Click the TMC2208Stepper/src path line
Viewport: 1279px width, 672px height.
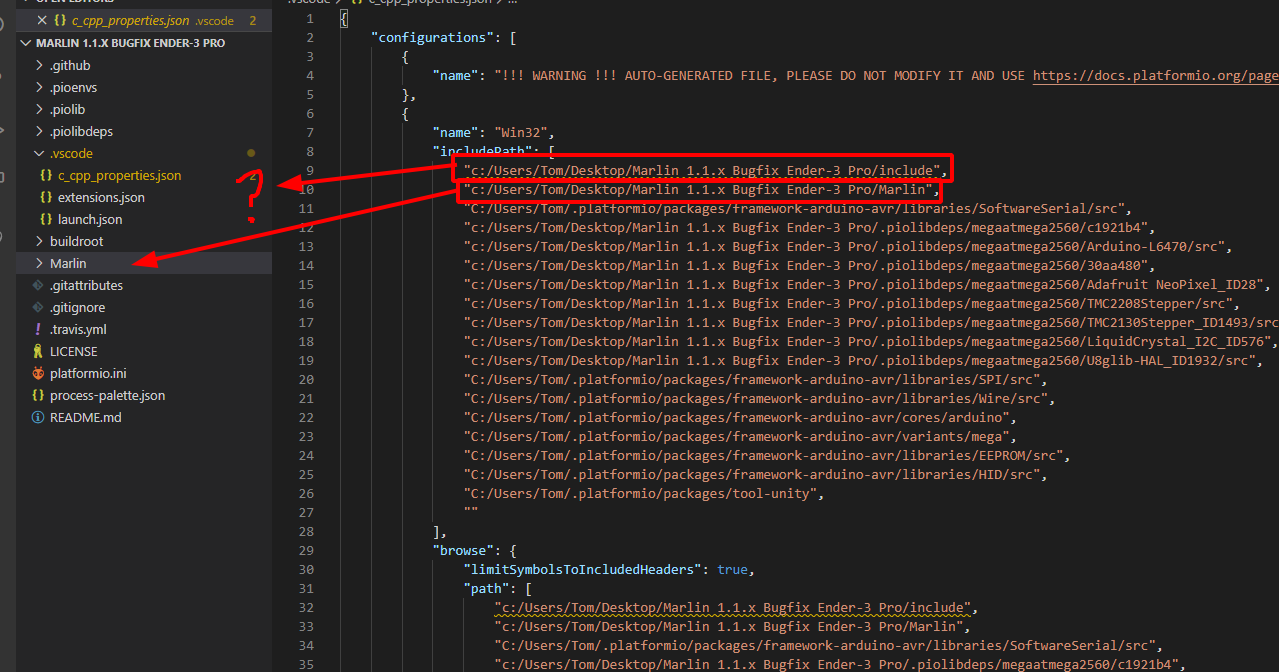pos(851,303)
